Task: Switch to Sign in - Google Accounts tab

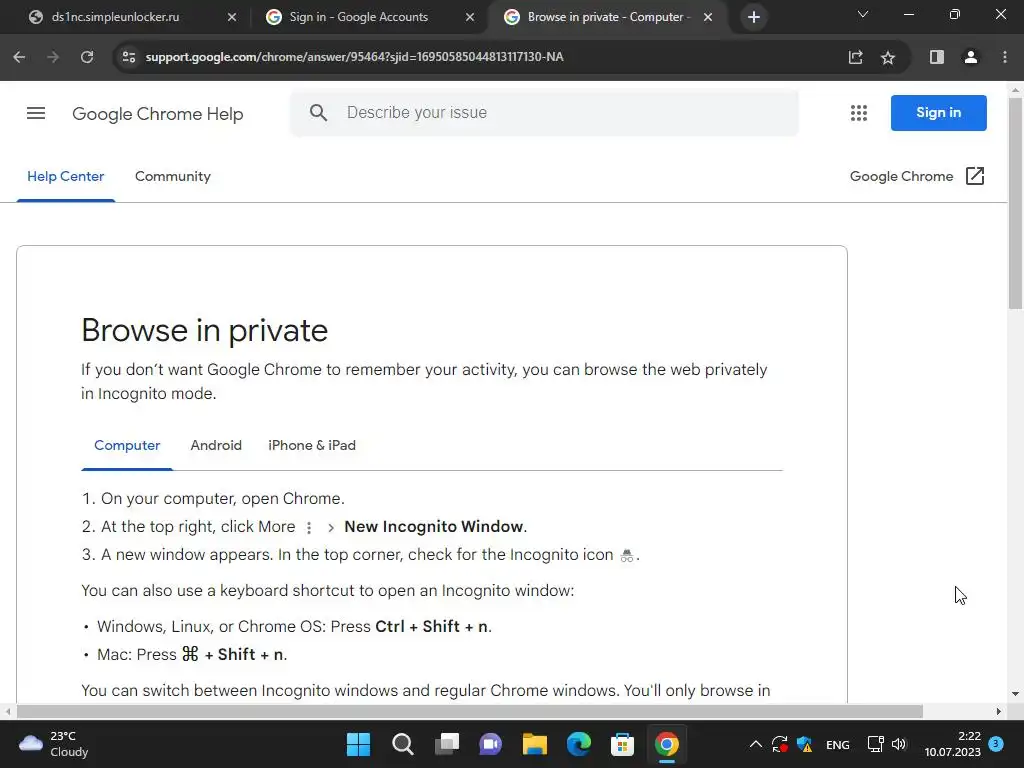Action: [x=370, y=17]
